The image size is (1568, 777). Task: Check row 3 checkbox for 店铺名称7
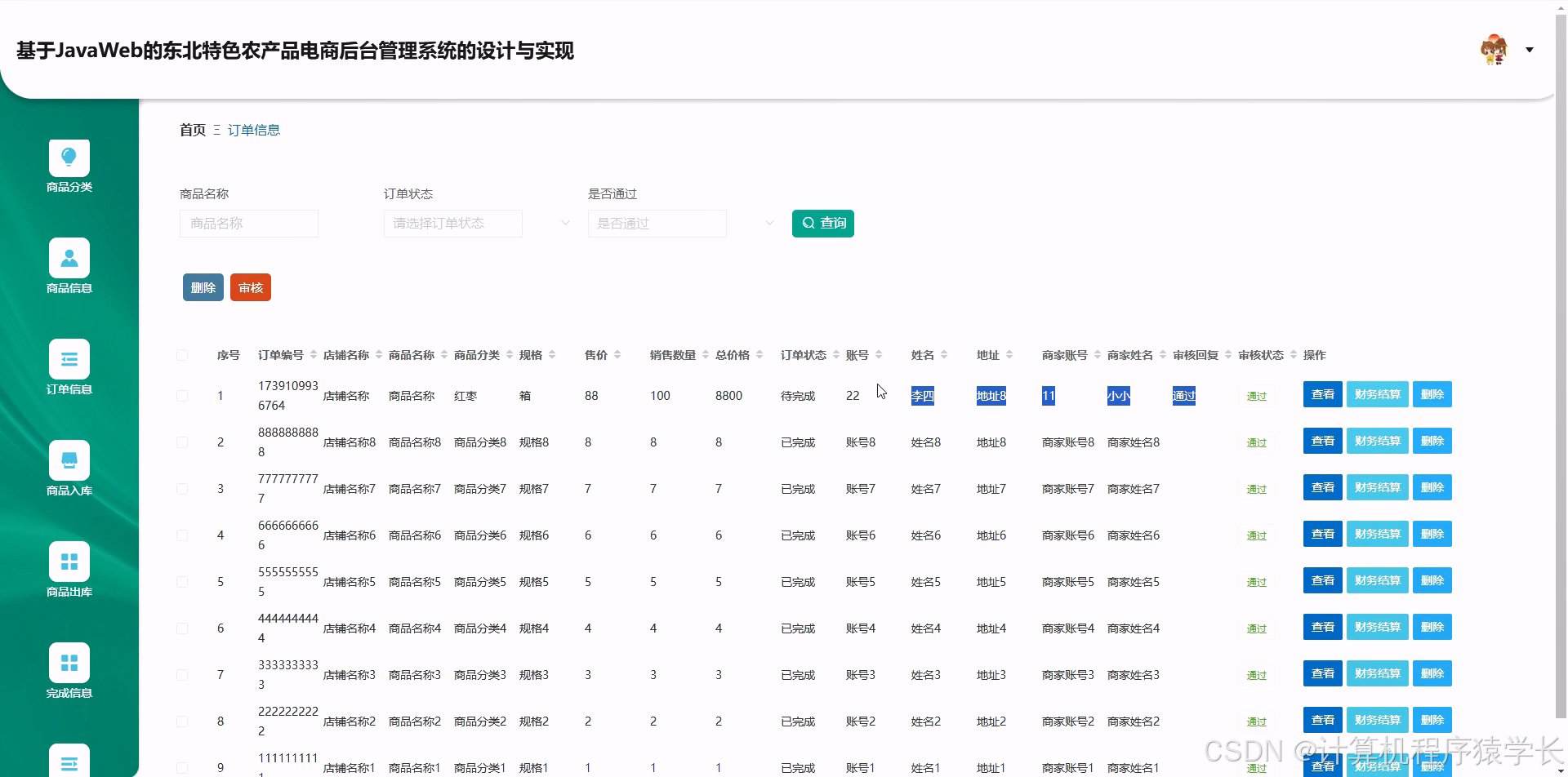pos(182,489)
